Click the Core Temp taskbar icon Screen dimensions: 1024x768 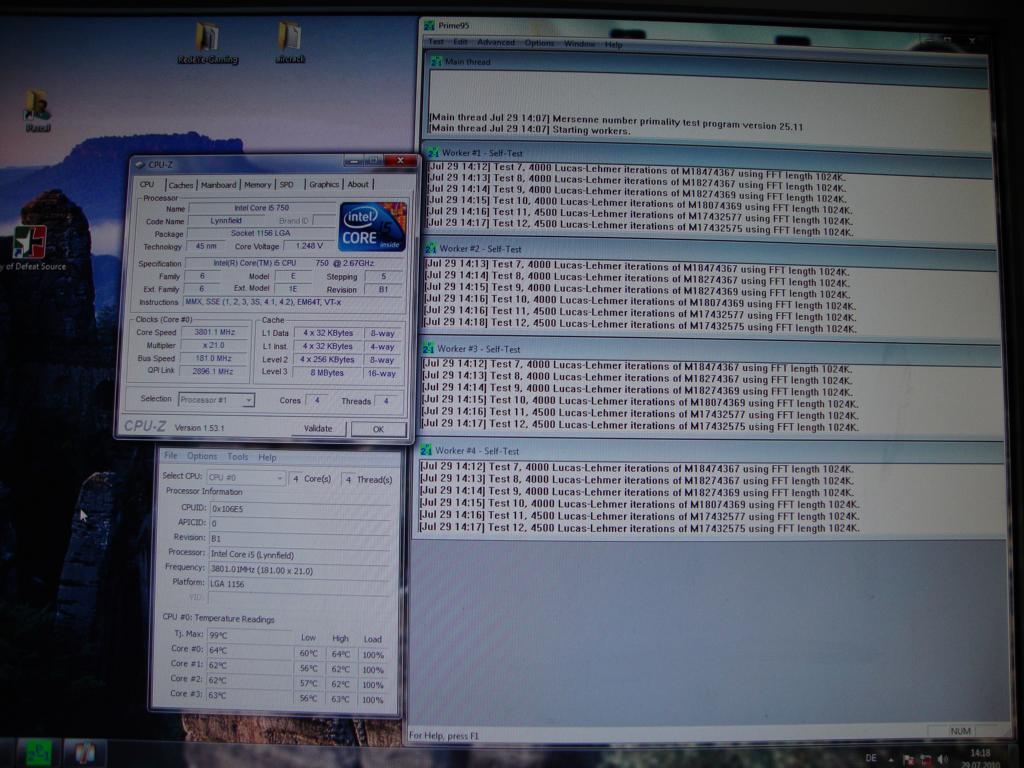(x=84, y=753)
